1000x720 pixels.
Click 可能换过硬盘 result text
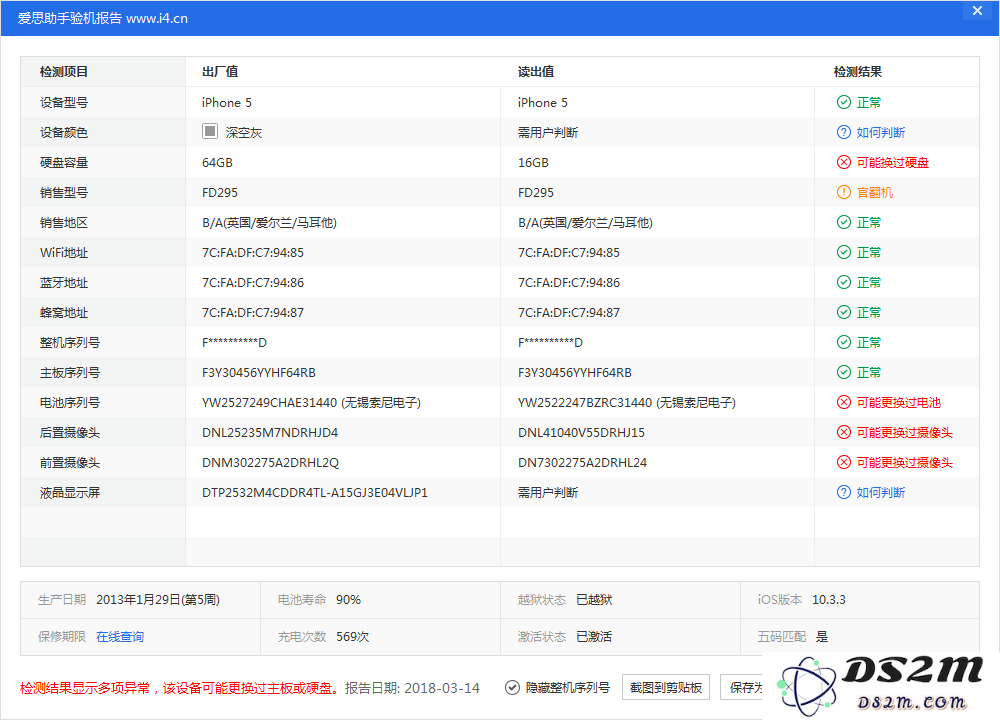[x=893, y=163]
